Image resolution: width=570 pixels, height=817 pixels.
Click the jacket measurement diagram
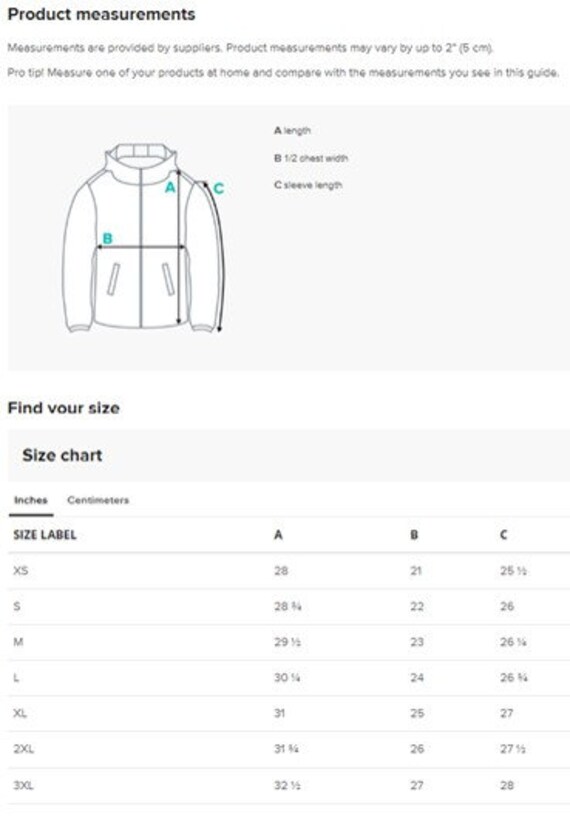(144, 238)
